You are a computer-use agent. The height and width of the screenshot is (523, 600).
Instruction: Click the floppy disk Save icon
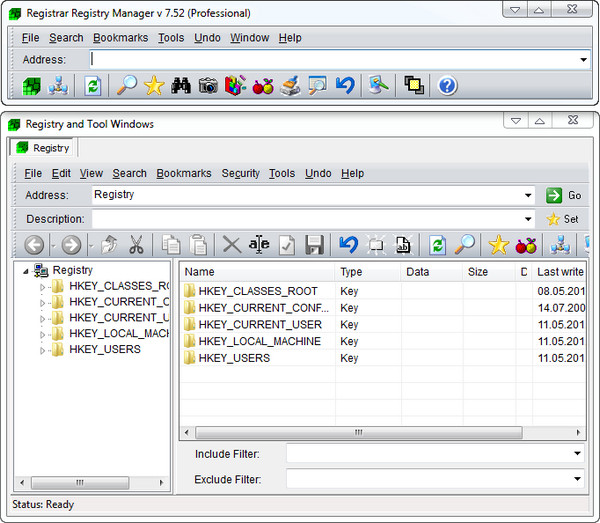click(315, 245)
